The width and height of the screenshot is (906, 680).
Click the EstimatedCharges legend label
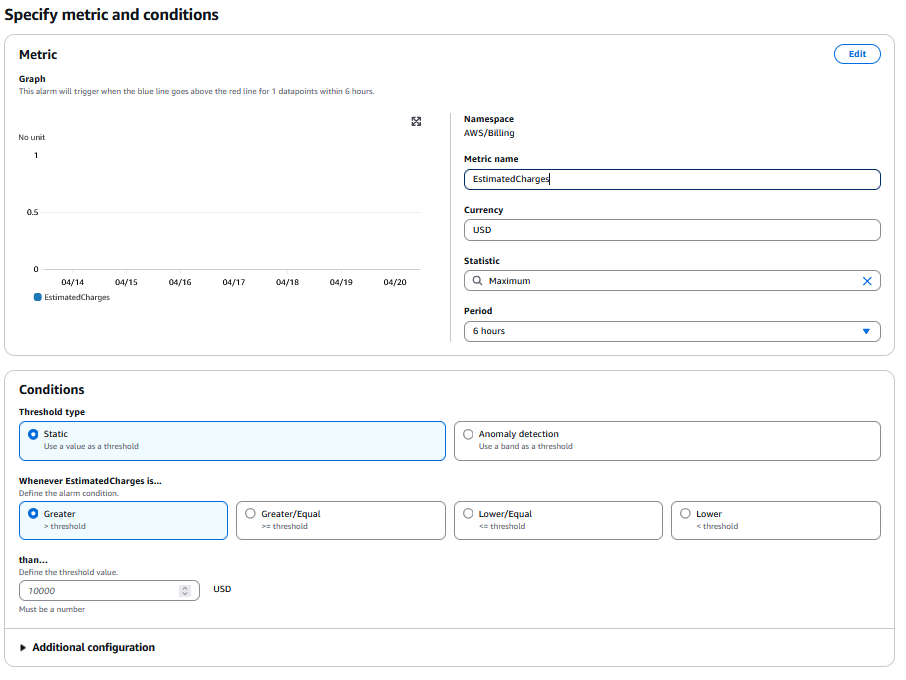tap(77, 297)
